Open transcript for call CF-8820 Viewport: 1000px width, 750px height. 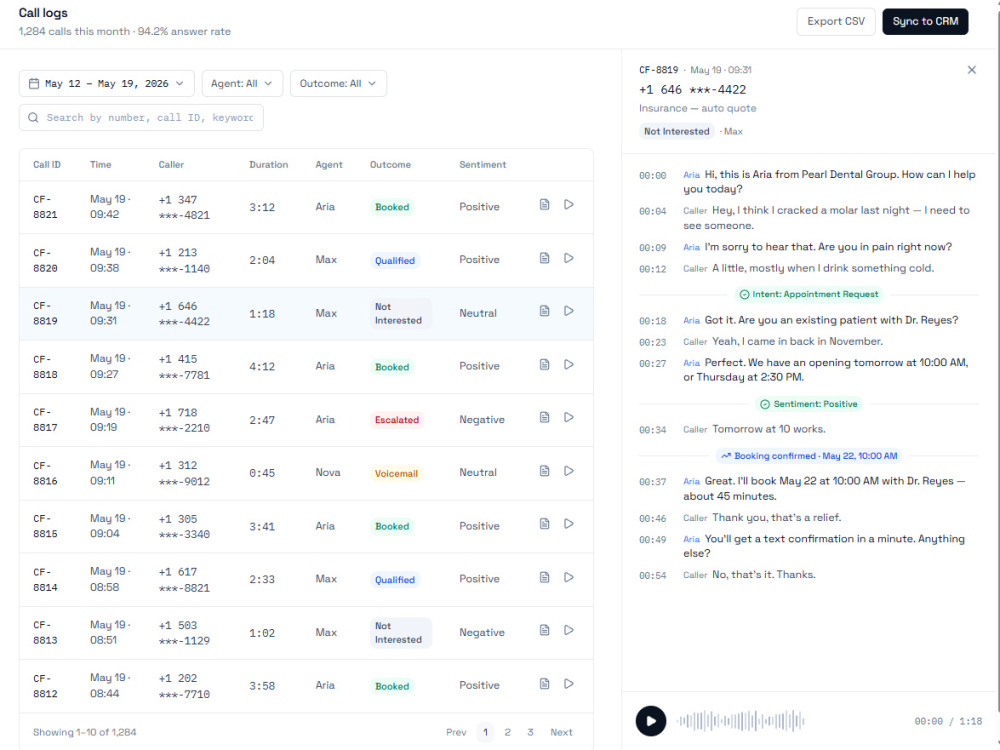544,258
